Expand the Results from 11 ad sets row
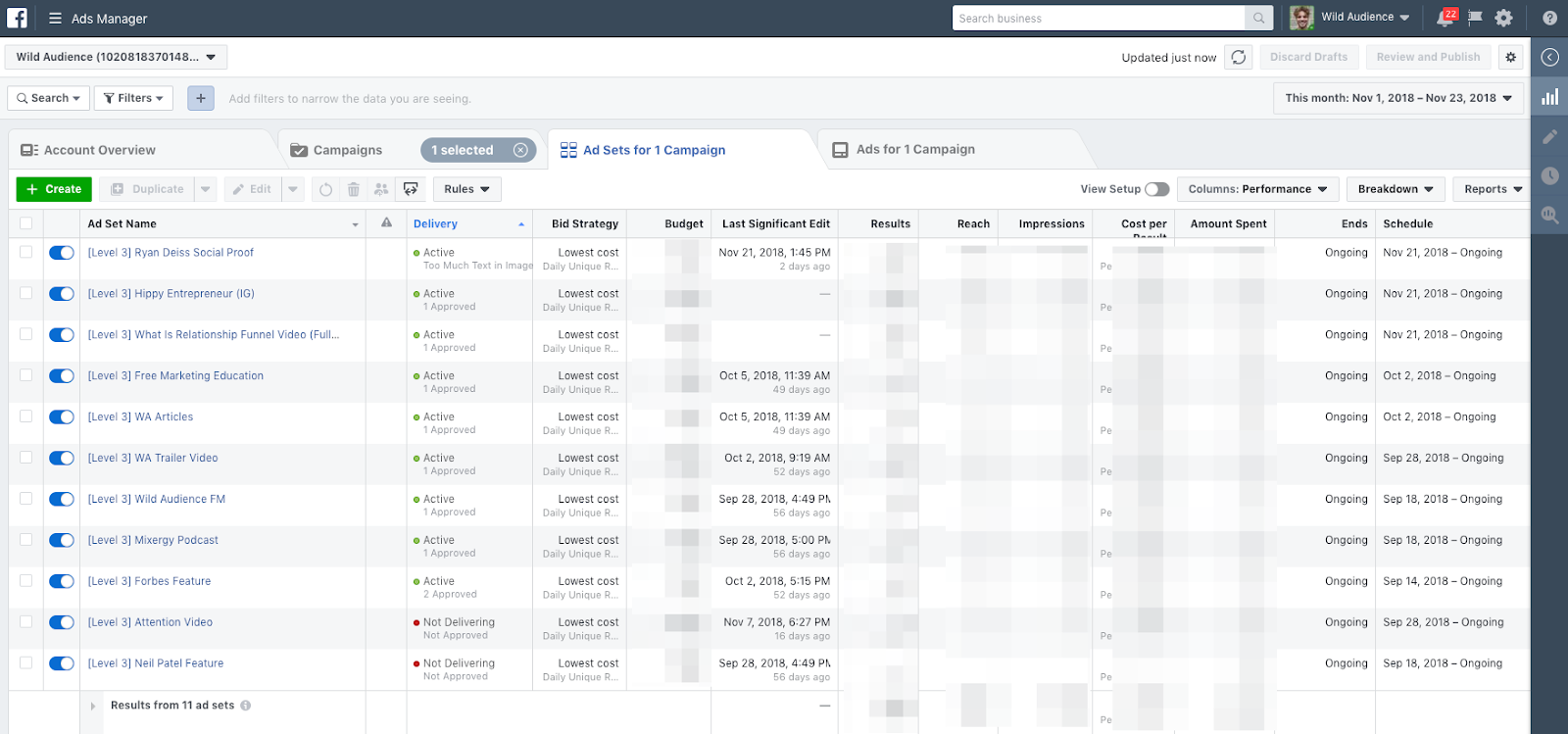The width and height of the screenshot is (1568, 734). coord(93,706)
